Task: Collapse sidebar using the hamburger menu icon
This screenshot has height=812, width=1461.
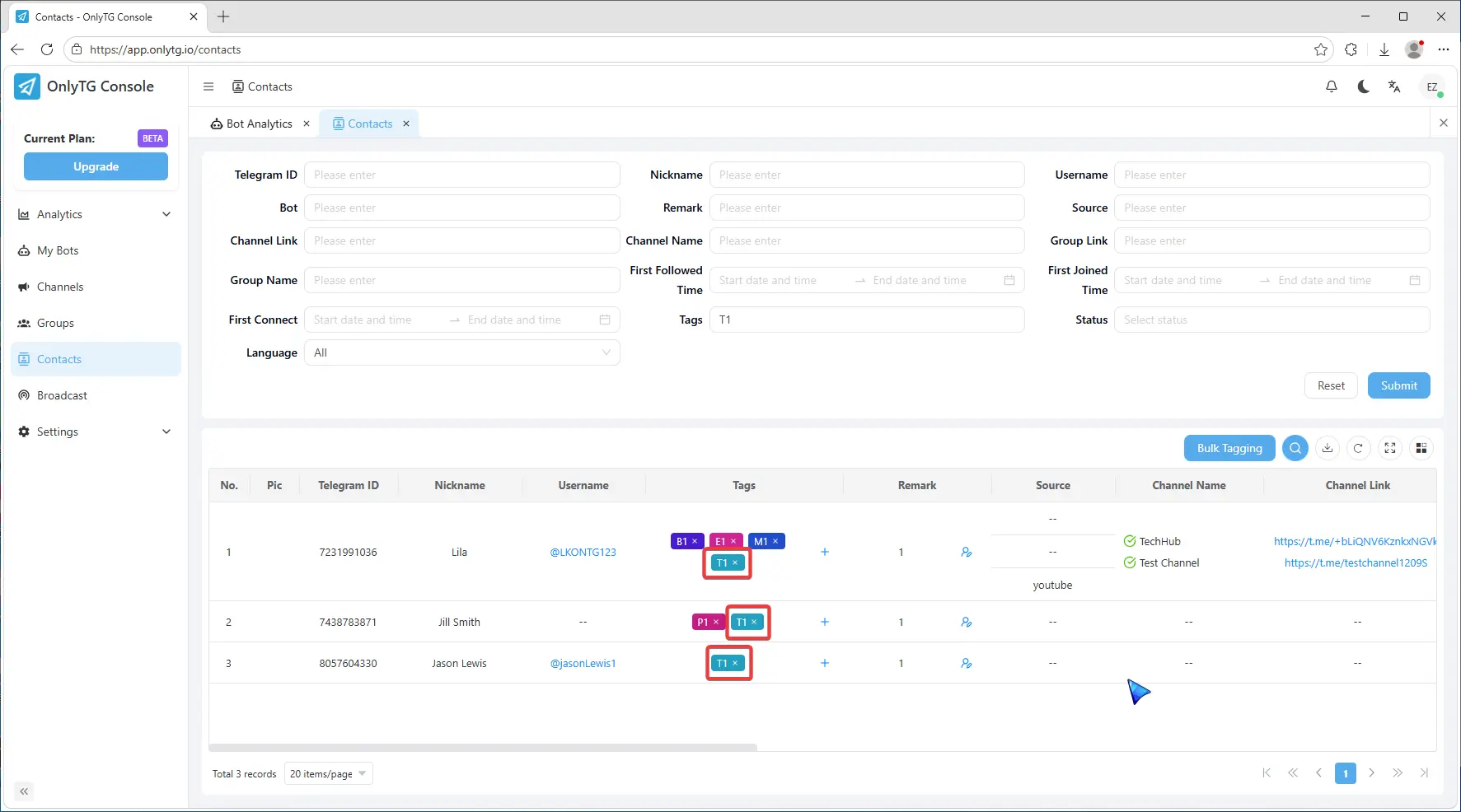Action: [208, 86]
